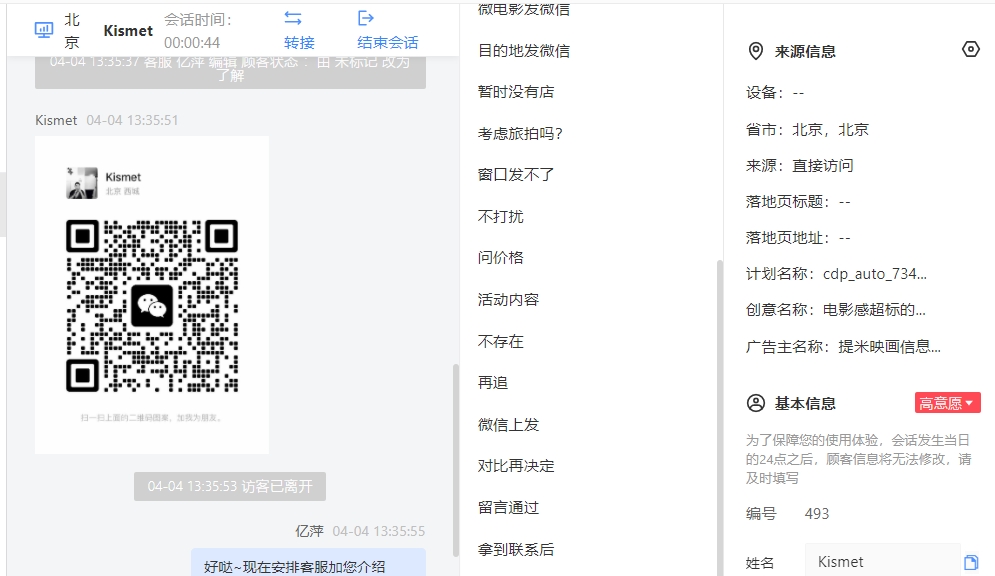Select quick reply 窗口发不了
The height and width of the screenshot is (576, 995).
coord(516,174)
